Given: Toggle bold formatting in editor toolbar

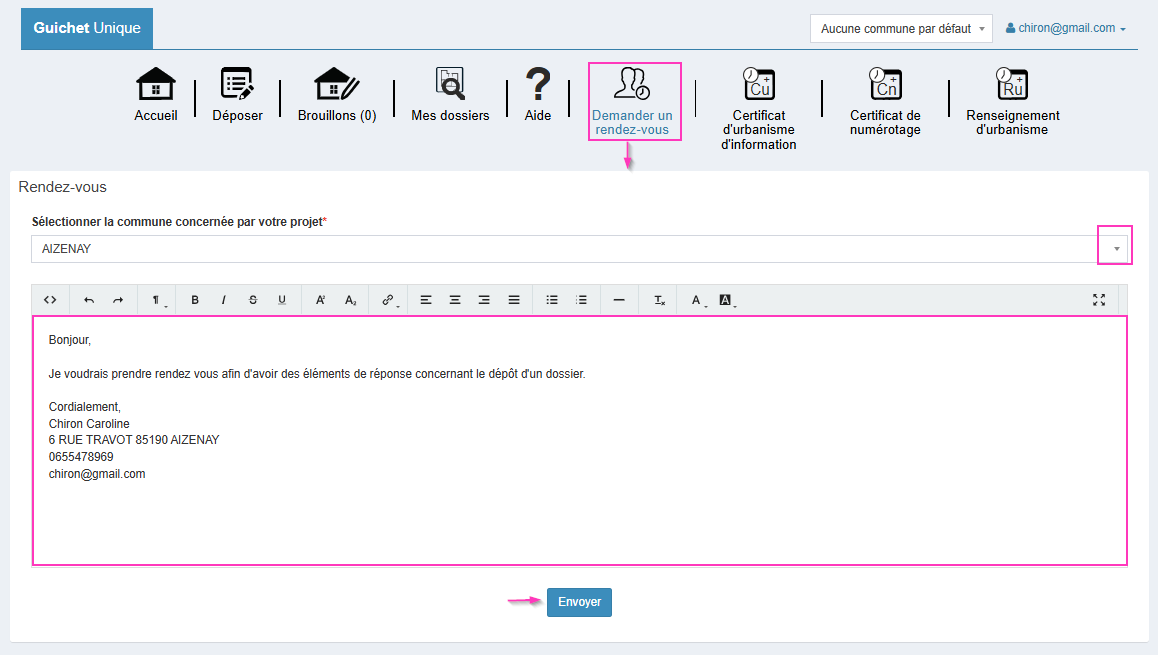Looking at the screenshot, I should (x=195, y=300).
